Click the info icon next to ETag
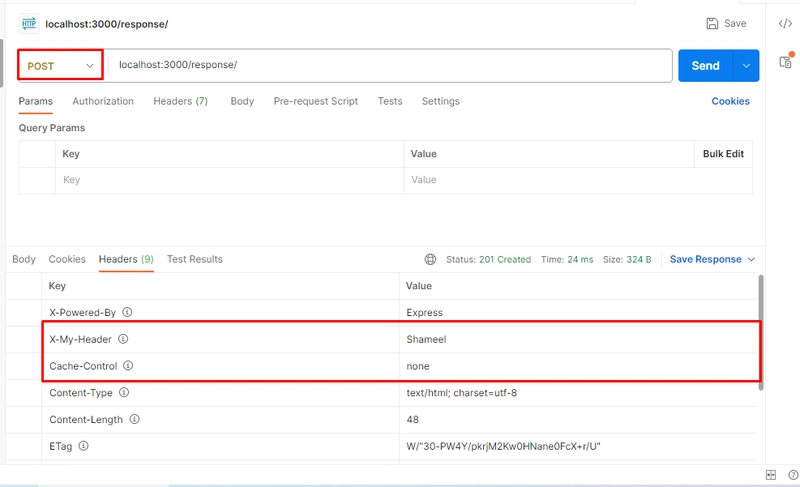 click(x=83, y=446)
